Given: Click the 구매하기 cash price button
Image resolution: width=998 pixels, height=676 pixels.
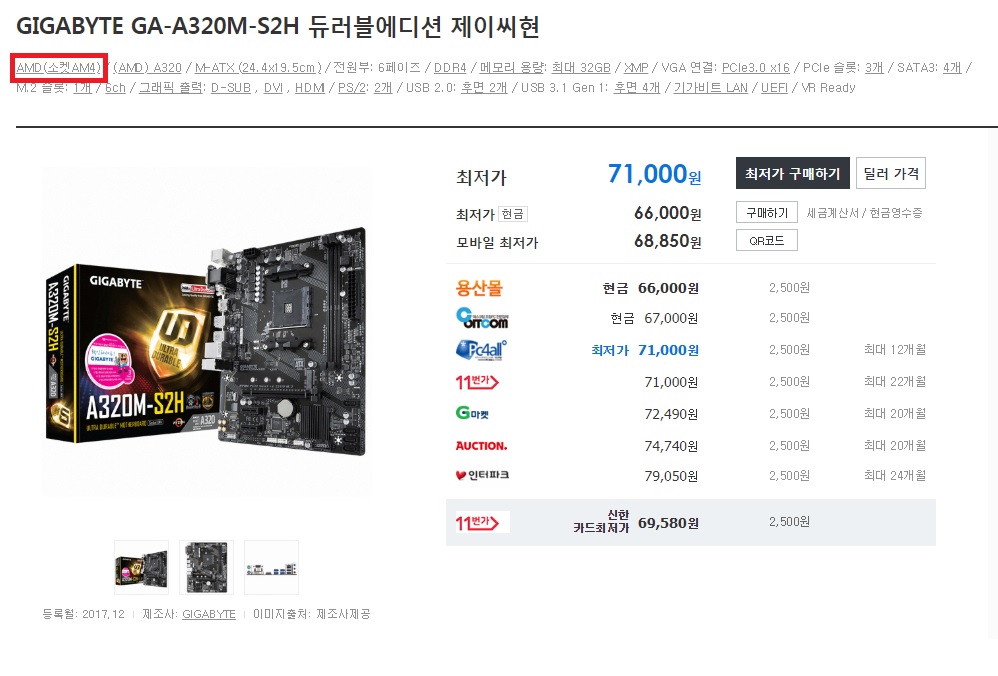Looking at the screenshot, I should pyautogui.click(x=767, y=213).
